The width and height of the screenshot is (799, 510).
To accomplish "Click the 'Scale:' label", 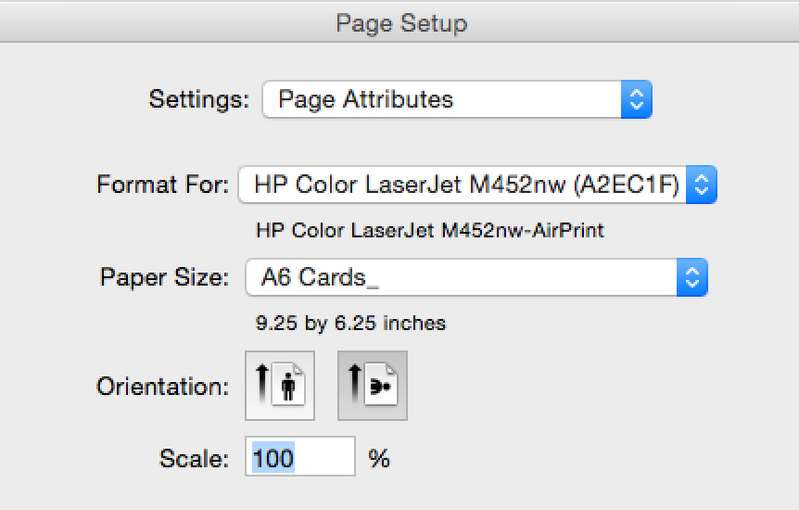I will [194, 459].
